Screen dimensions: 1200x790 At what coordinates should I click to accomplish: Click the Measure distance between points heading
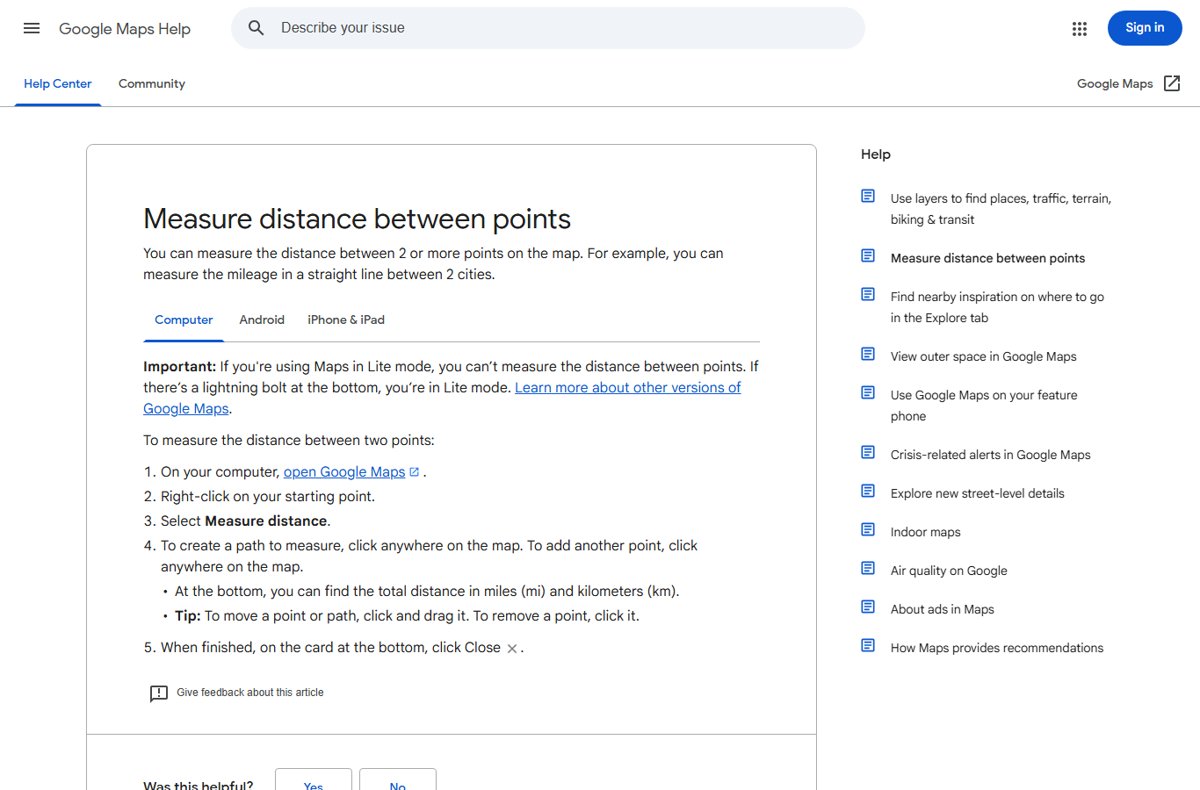coord(357,219)
